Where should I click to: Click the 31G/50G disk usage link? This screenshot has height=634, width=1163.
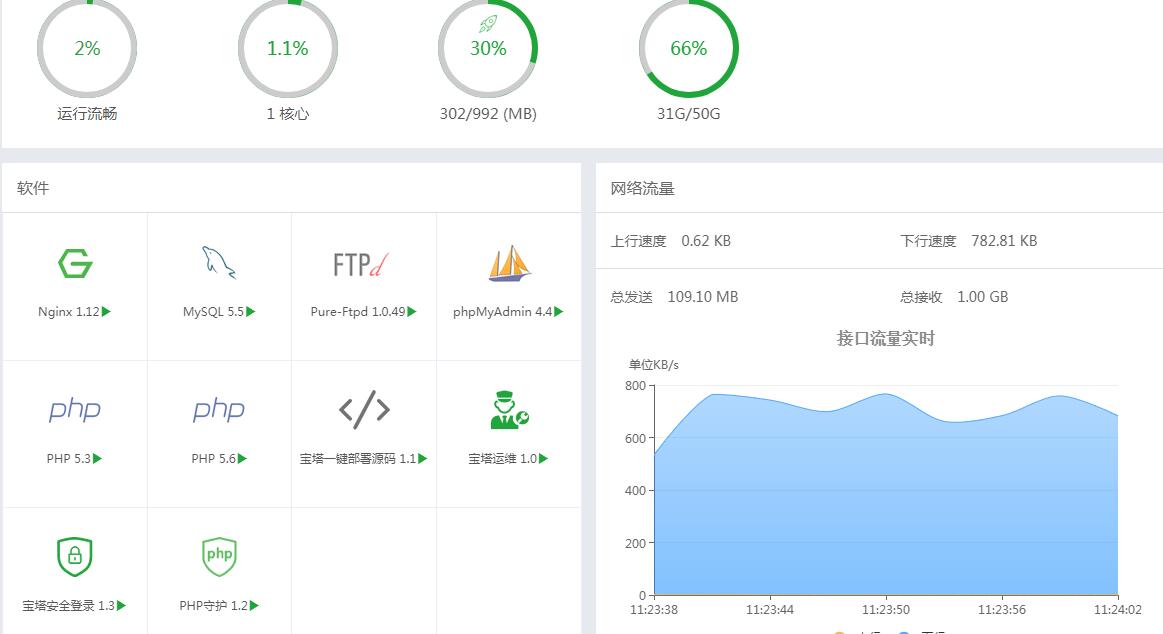[x=687, y=114]
